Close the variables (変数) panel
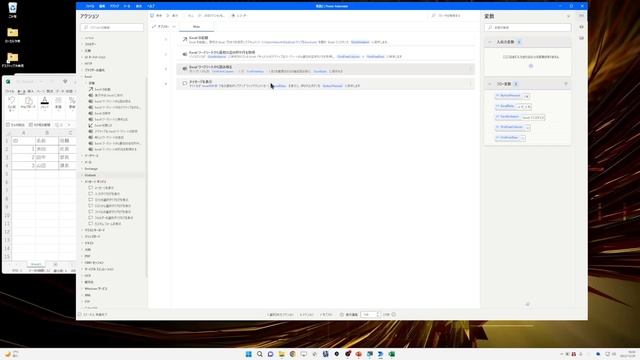This screenshot has width=640, height=360. tap(569, 16)
